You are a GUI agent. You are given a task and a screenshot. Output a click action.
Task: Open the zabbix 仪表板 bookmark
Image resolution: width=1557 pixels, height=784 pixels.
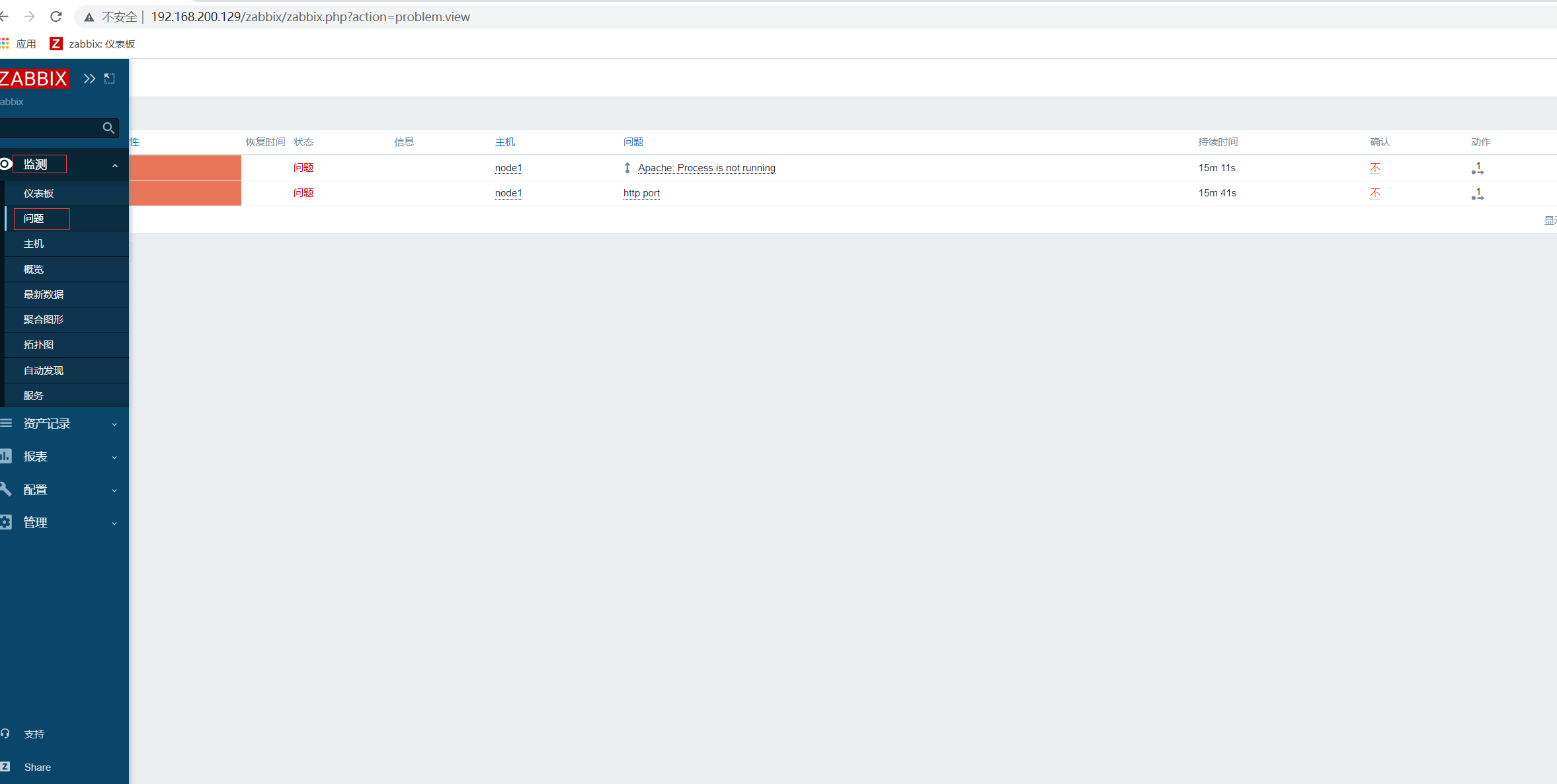pos(93,44)
